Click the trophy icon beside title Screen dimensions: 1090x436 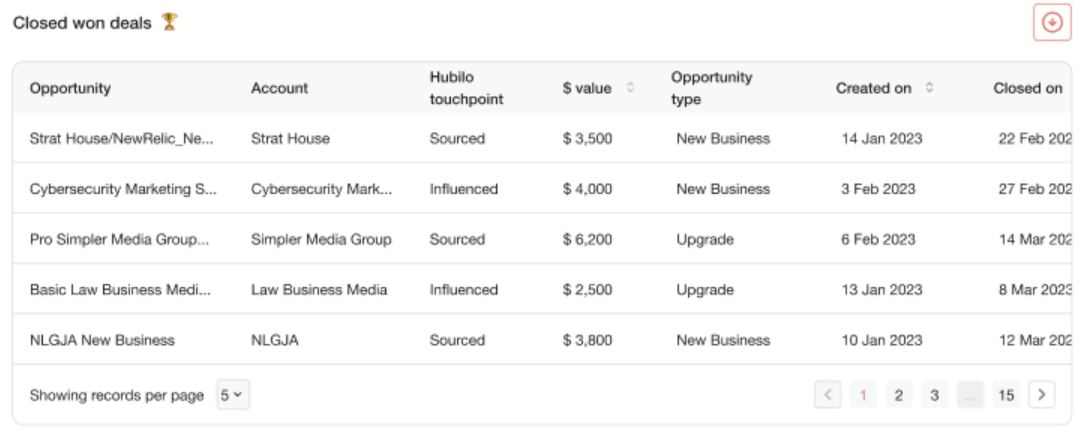pos(169,22)
